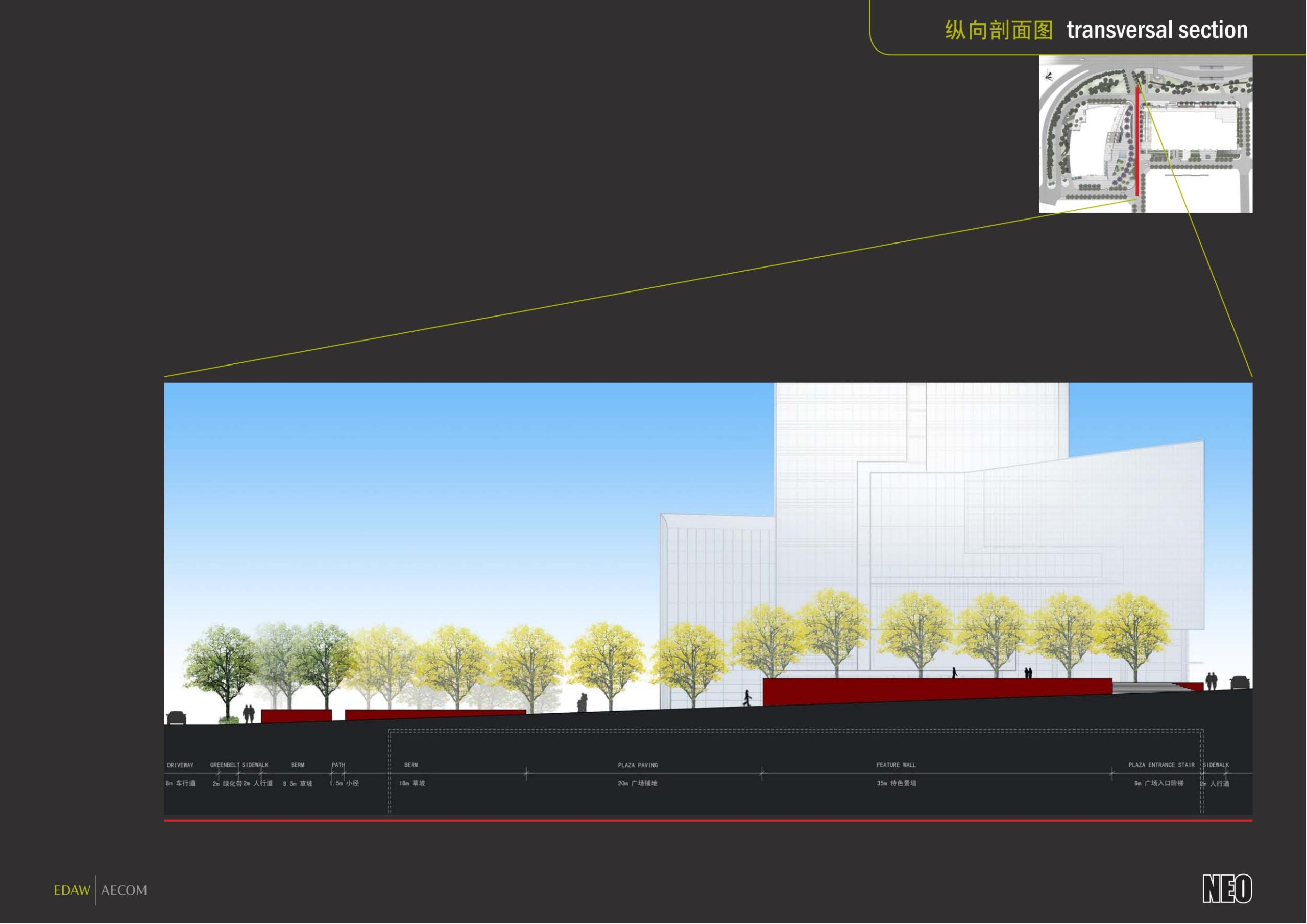Select the '2m 绿化带' label

click(x=227, y=784)
